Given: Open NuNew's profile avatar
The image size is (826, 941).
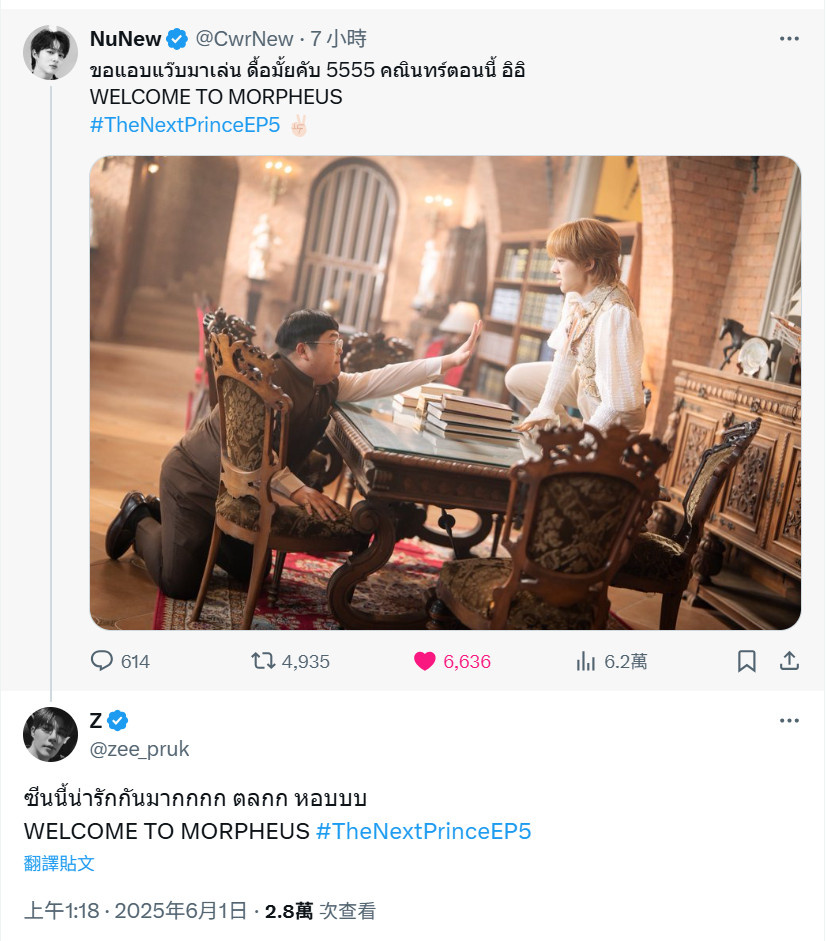Looking at the screenshot, I should pos(50,52).
